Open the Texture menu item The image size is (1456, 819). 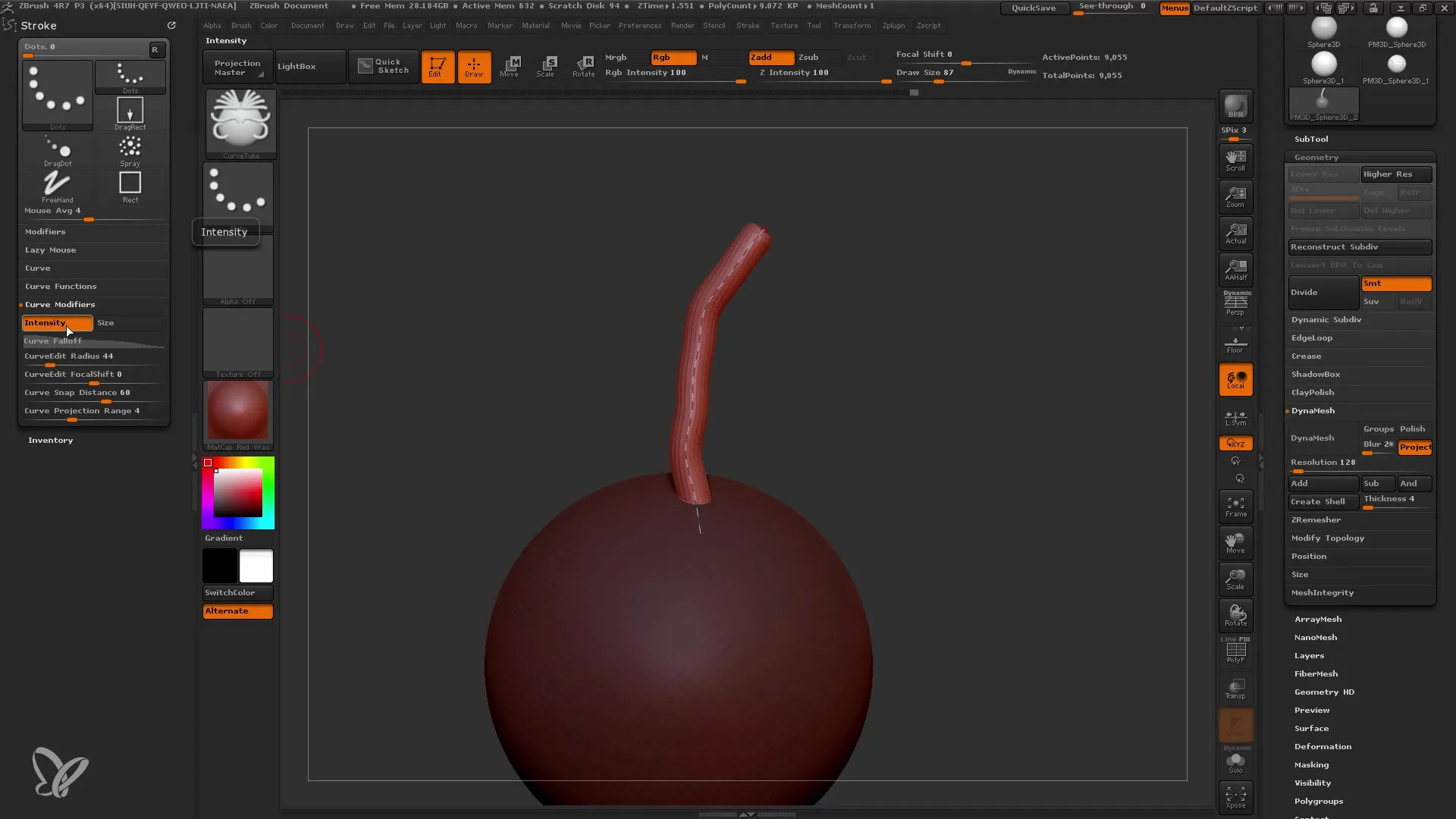tap(782, 25)
